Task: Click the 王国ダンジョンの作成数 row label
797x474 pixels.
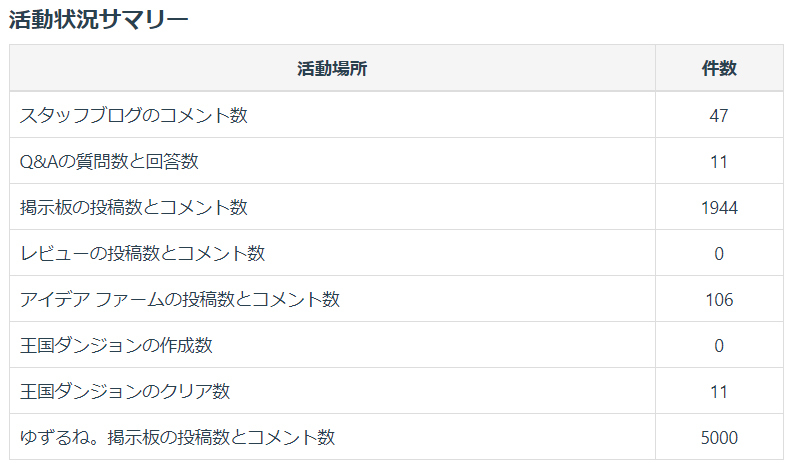Action: tap(115, 345)
